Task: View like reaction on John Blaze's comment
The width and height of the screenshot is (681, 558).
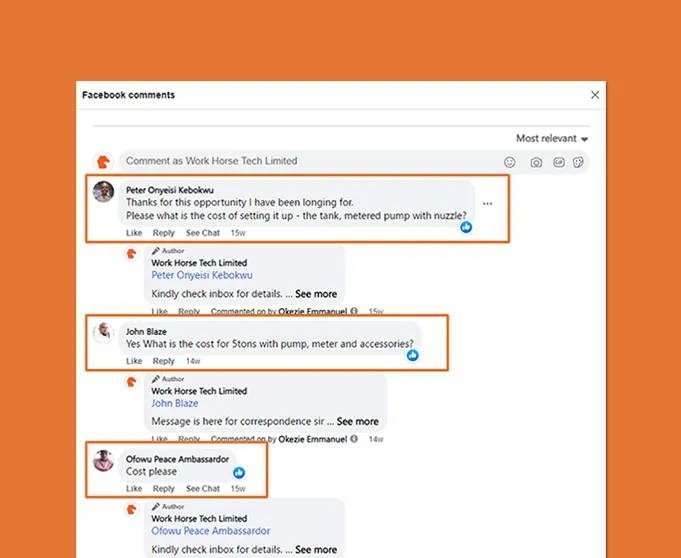Action: (x=413, y=355)
